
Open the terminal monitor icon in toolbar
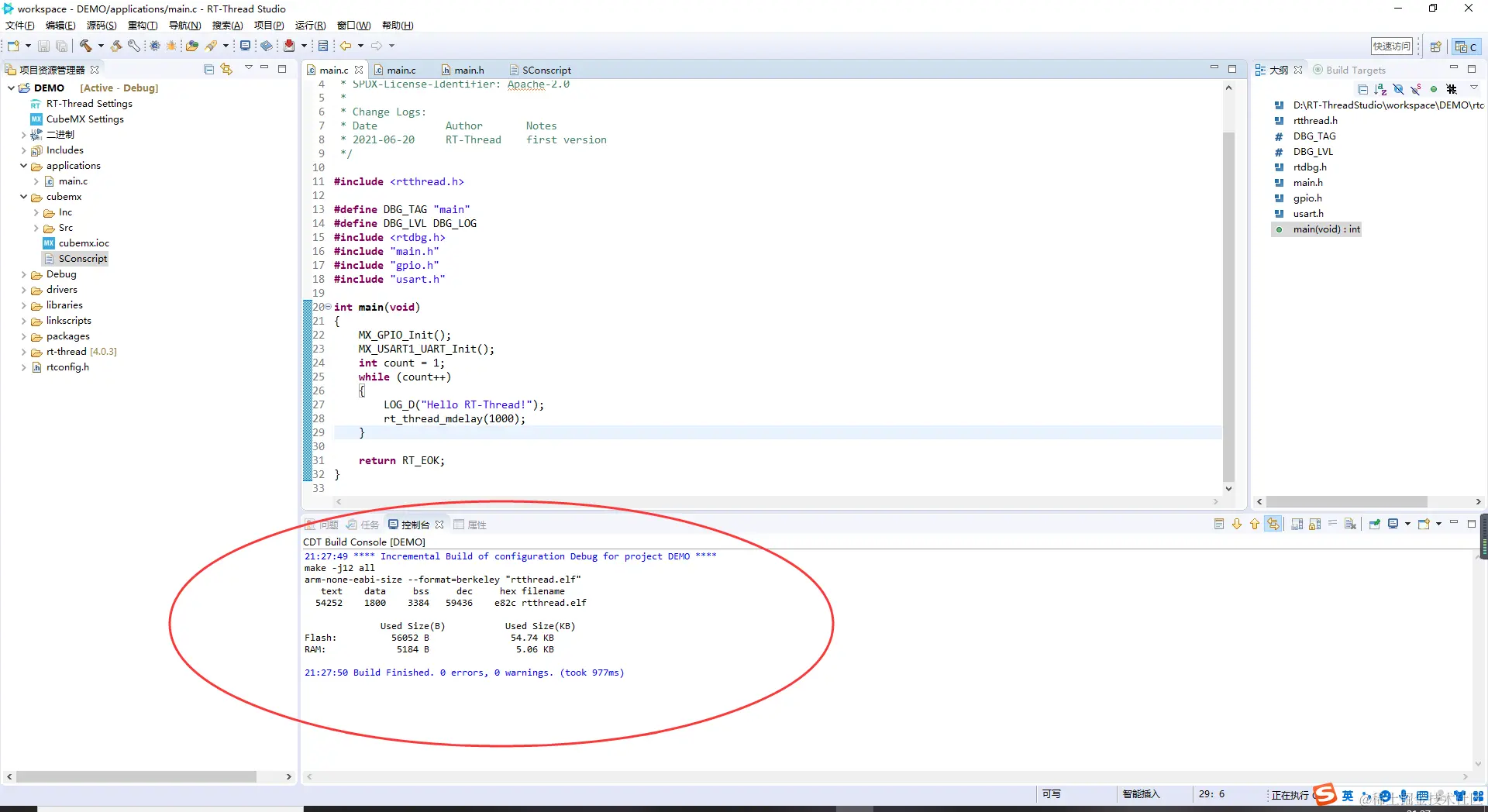[x=245, y=46]
